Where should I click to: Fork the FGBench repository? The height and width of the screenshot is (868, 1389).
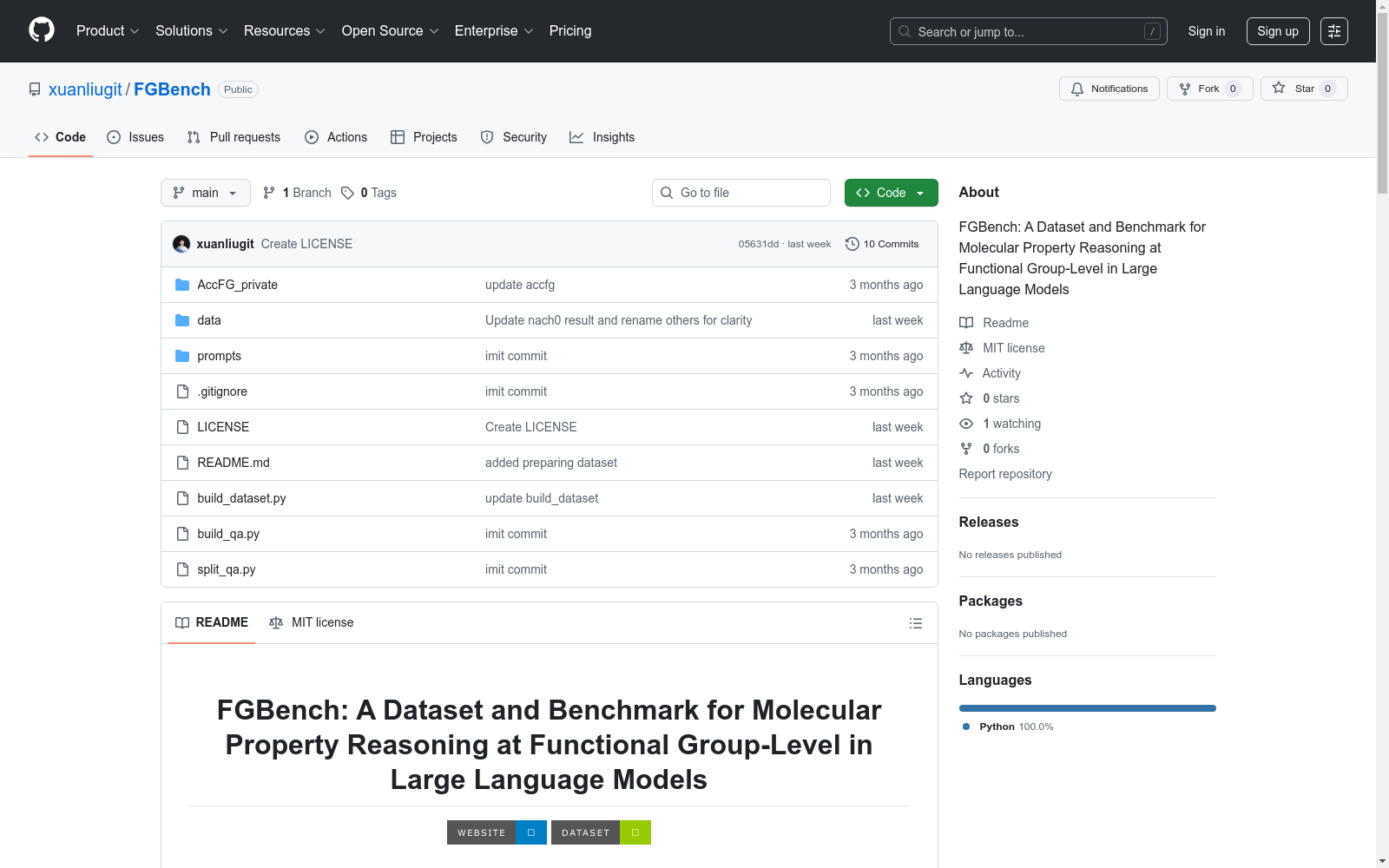(x=1210, y=89)
